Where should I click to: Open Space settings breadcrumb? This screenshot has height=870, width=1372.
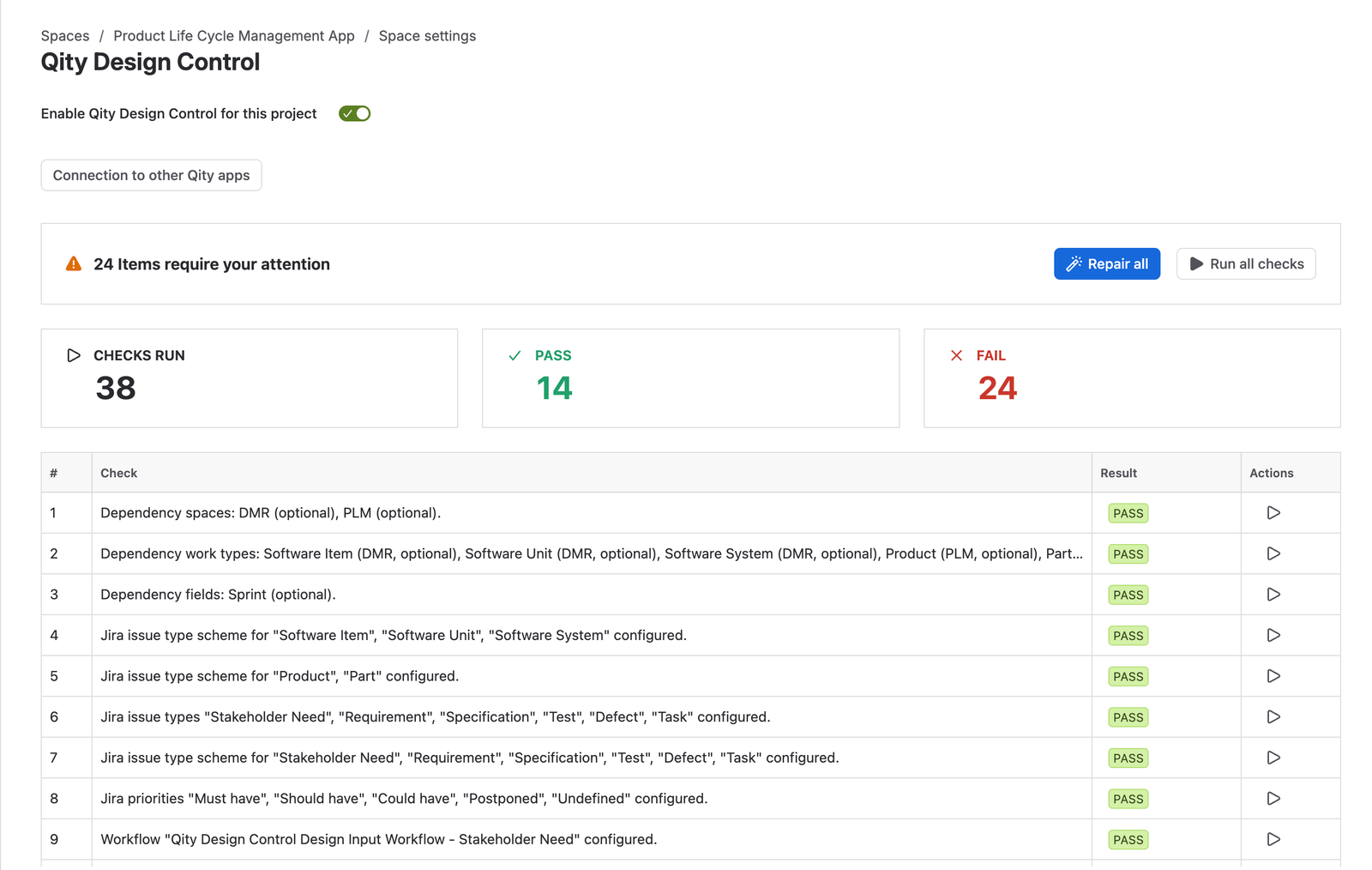pyautogui.click(x=427, y=36)
